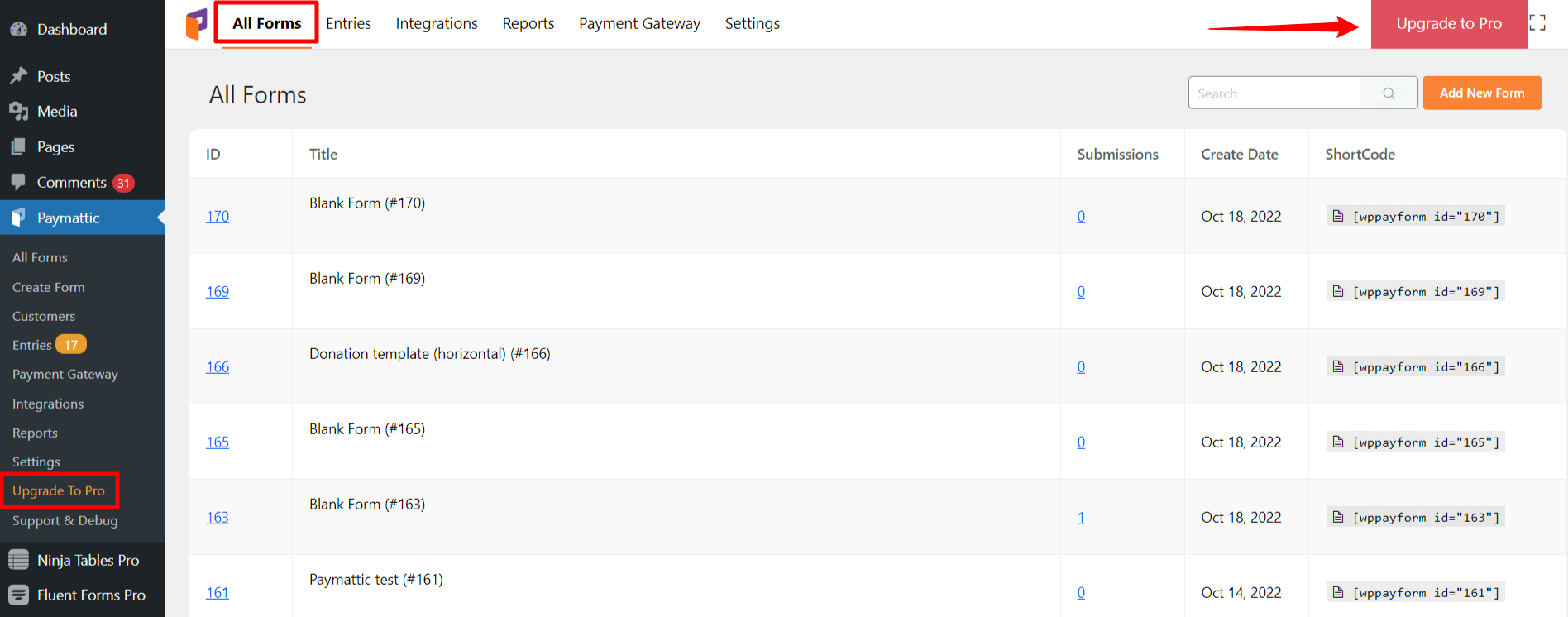Viewport: 1568px width, 617px height.
Task: Open the Settings tab in top bar
Action: click(x=753, y=23)
